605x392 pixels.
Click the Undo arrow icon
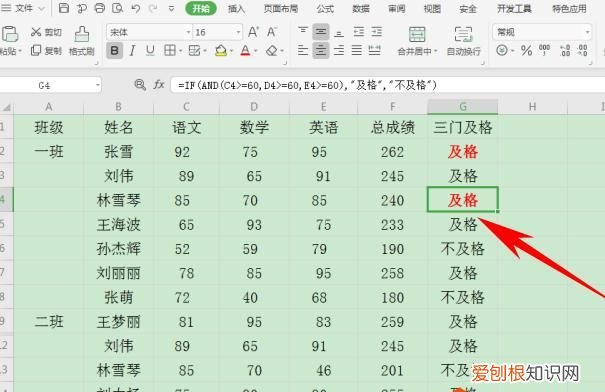135,8
